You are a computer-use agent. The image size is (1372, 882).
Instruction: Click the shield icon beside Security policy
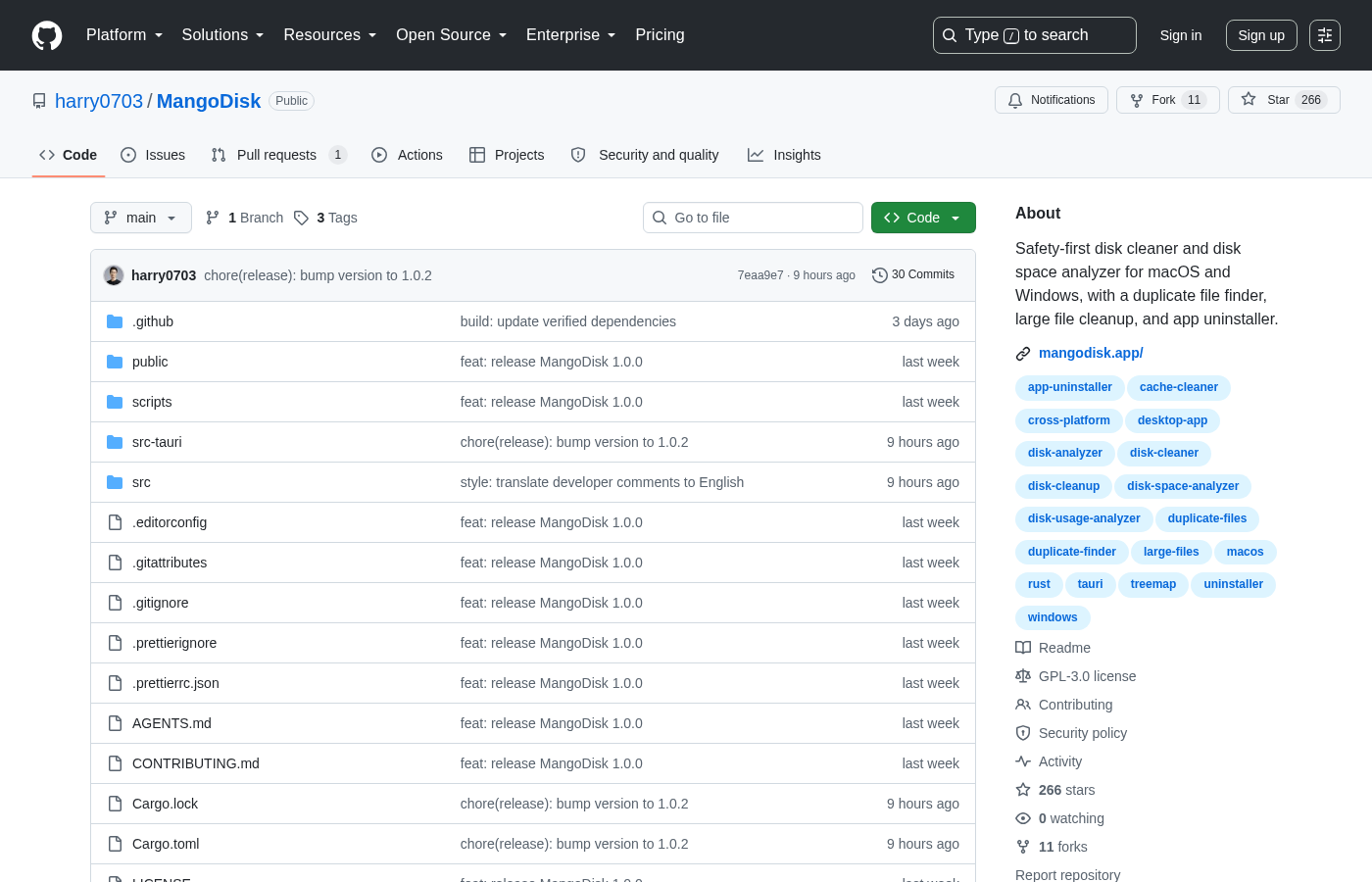click(x=1023, y=733)
